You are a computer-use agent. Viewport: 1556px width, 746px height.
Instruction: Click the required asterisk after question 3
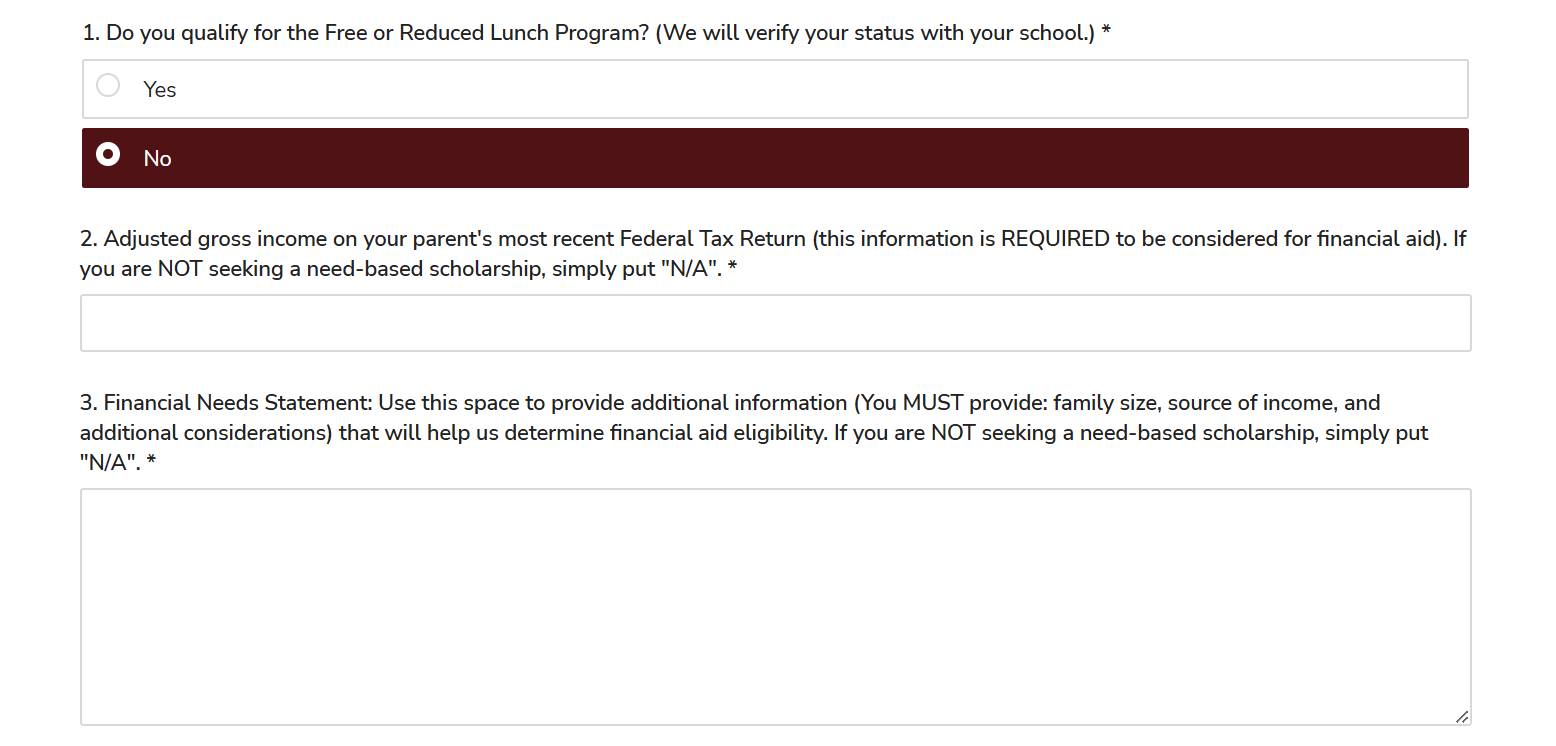[151, 464]
